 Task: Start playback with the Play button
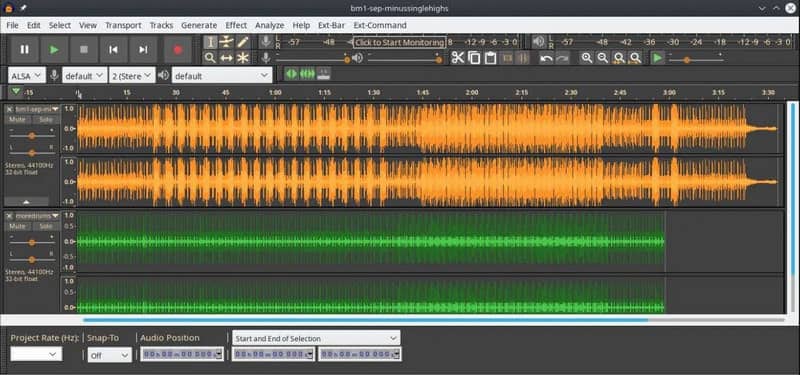click(x=54, y=49)
